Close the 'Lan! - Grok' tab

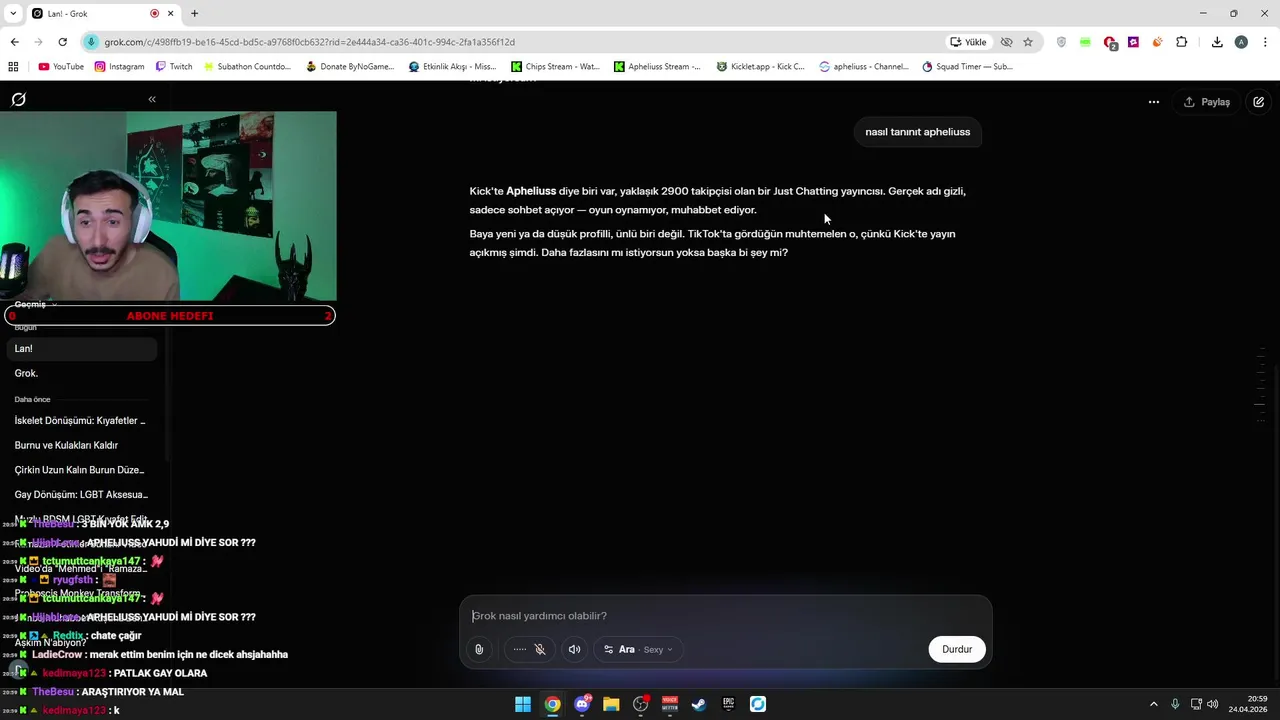coord(171,13)
